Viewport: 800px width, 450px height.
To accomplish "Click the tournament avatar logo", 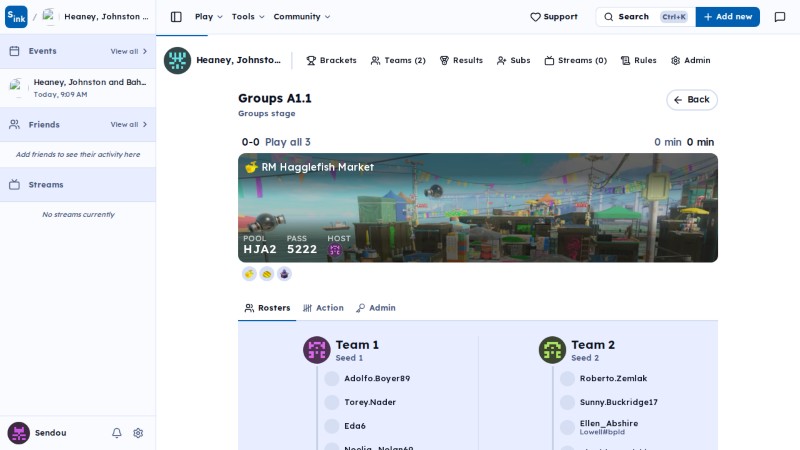I will point(177,60).
